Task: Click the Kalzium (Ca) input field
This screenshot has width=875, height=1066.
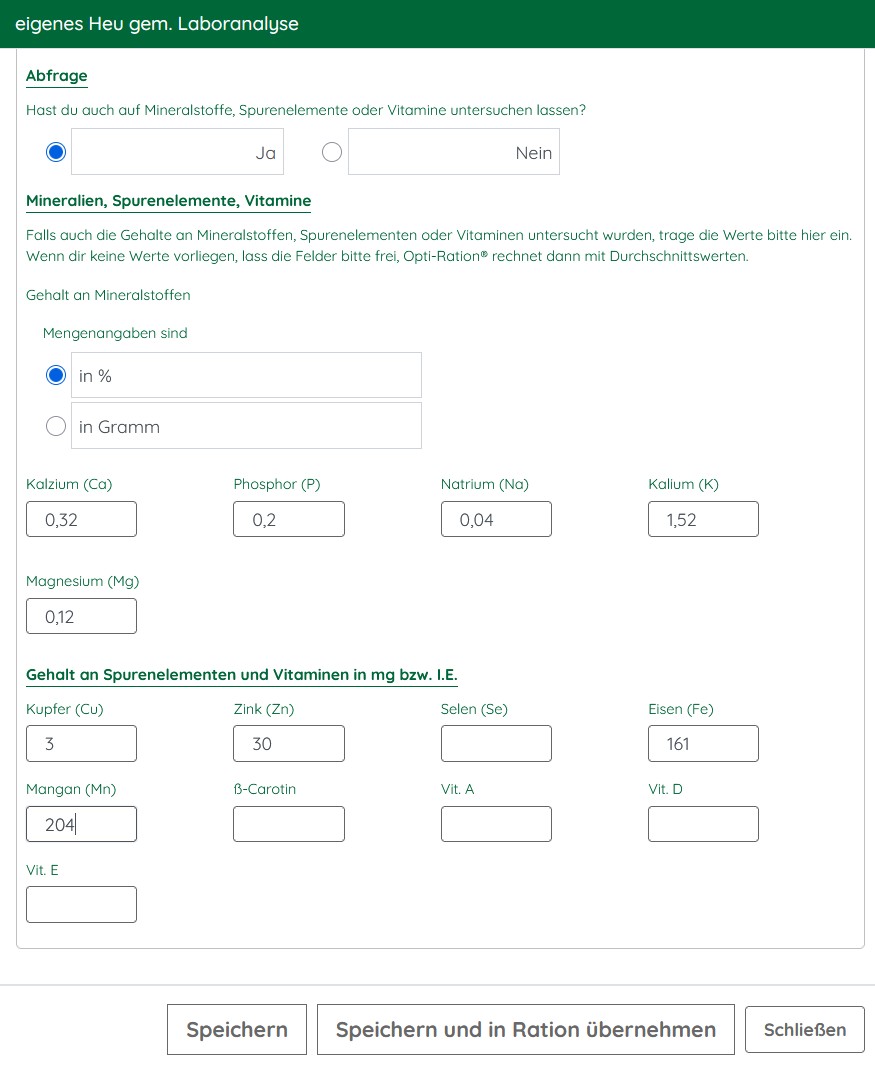Action: click(x=81, y=519)
